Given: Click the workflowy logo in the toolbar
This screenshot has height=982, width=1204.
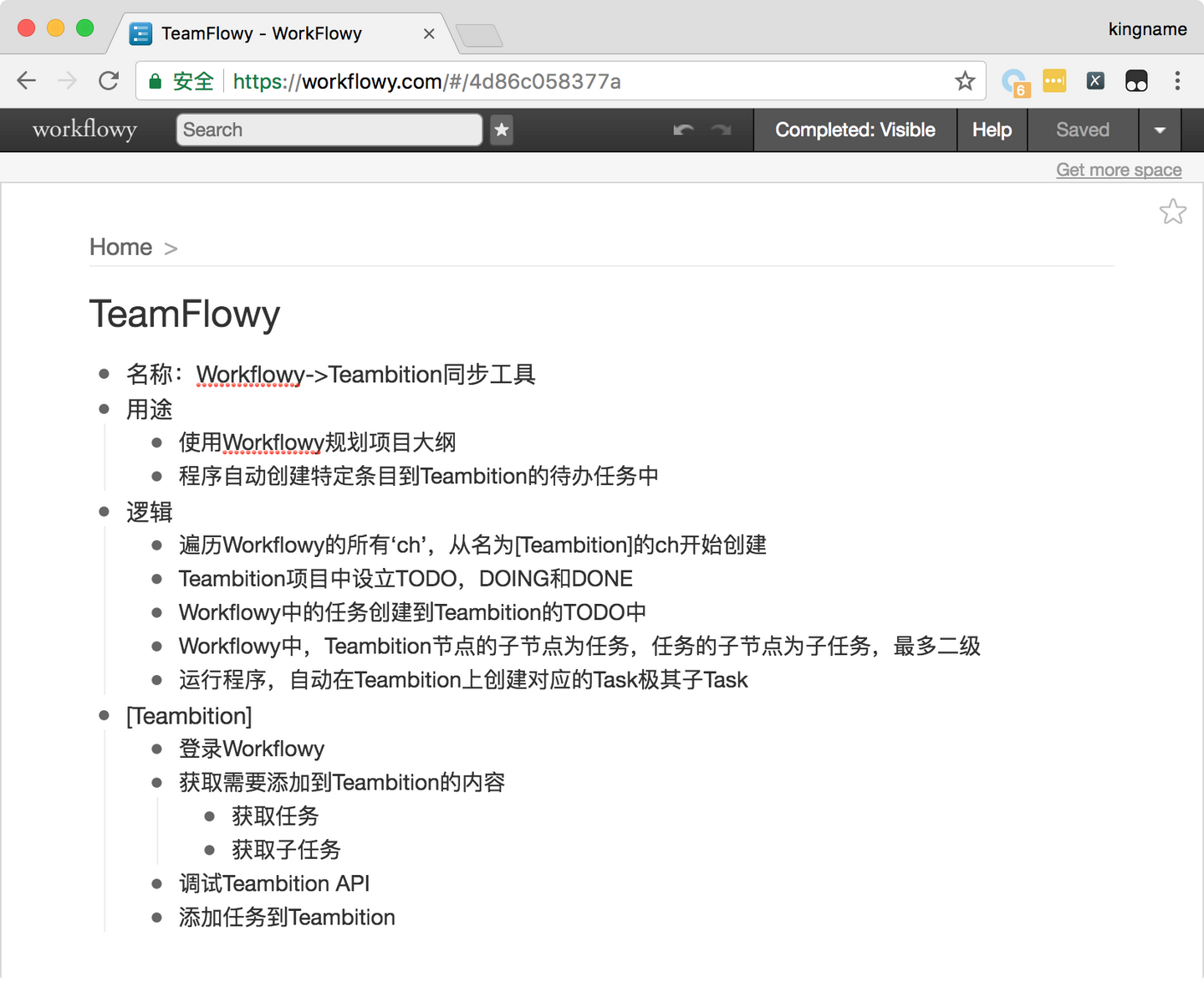Looking at the screenshot, I should [x=83, y=130].
